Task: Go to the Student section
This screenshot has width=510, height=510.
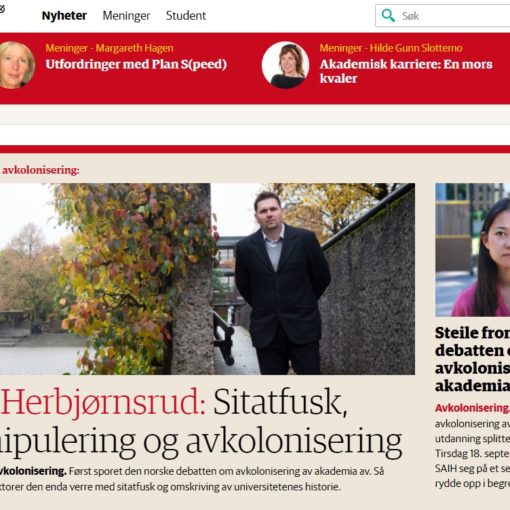Action: (x=186, y=15)
